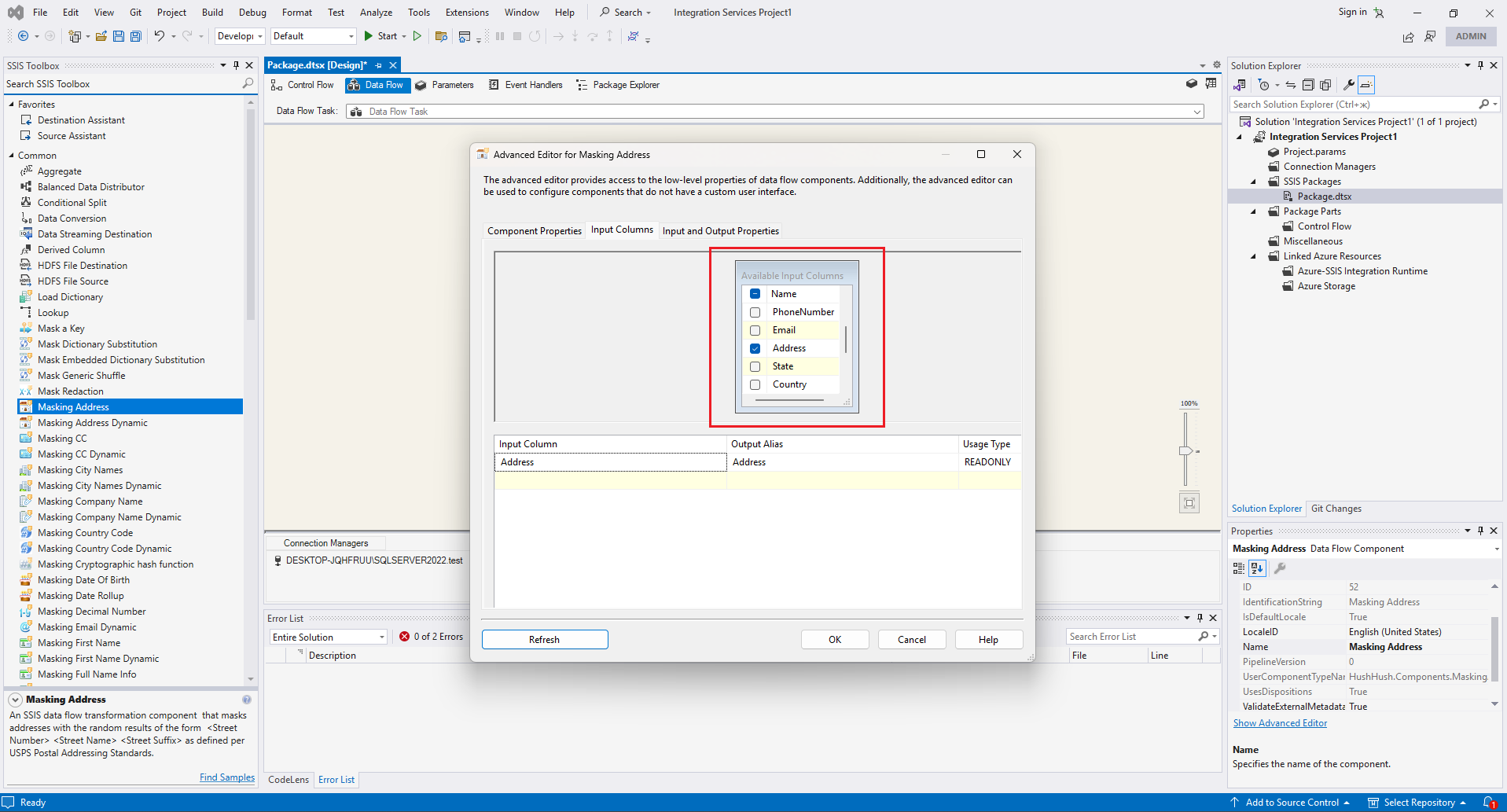Click the green Start debugging arrow

[368, 36]
